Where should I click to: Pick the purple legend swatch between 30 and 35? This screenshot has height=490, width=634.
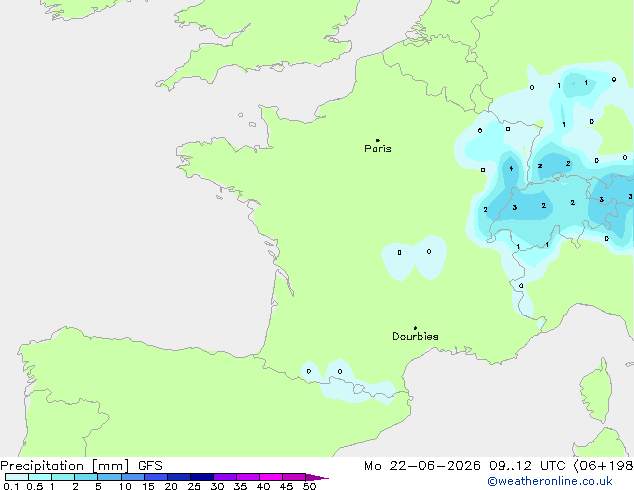click(x=225, y=477)
